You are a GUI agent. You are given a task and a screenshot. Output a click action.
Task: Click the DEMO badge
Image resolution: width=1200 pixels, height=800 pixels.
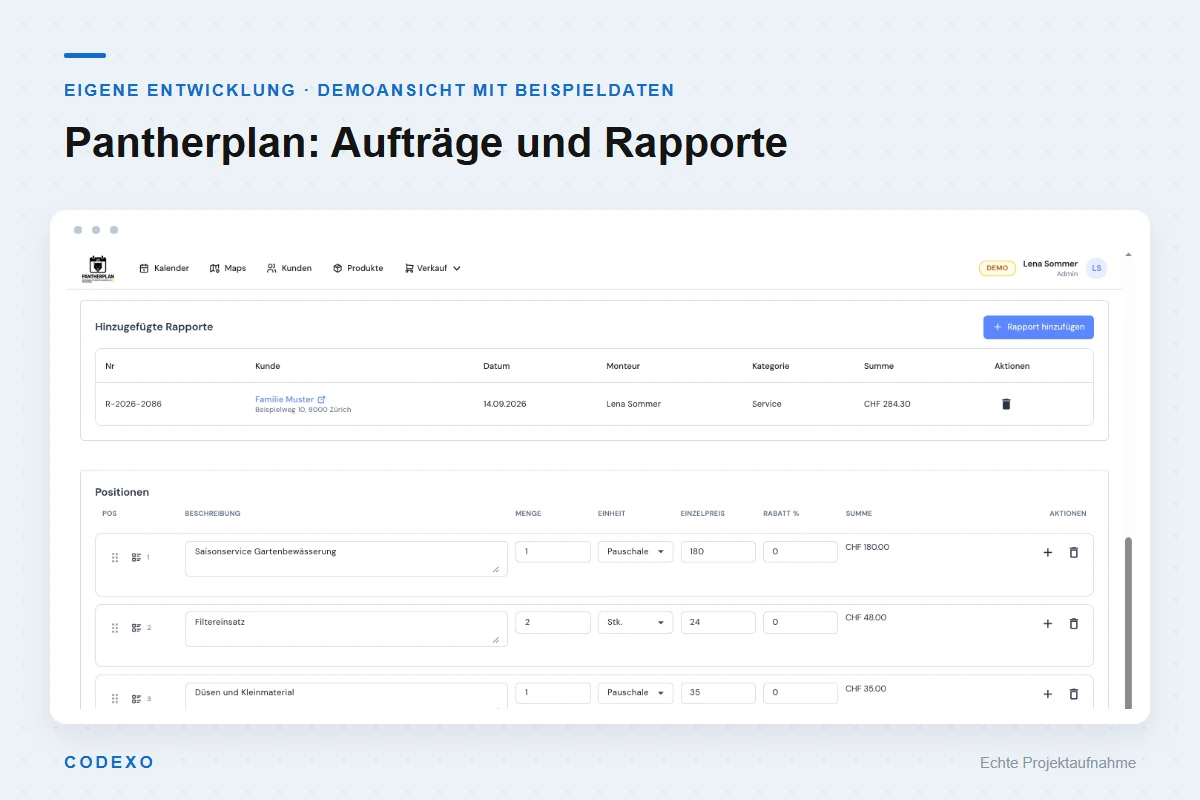(997, 268)
